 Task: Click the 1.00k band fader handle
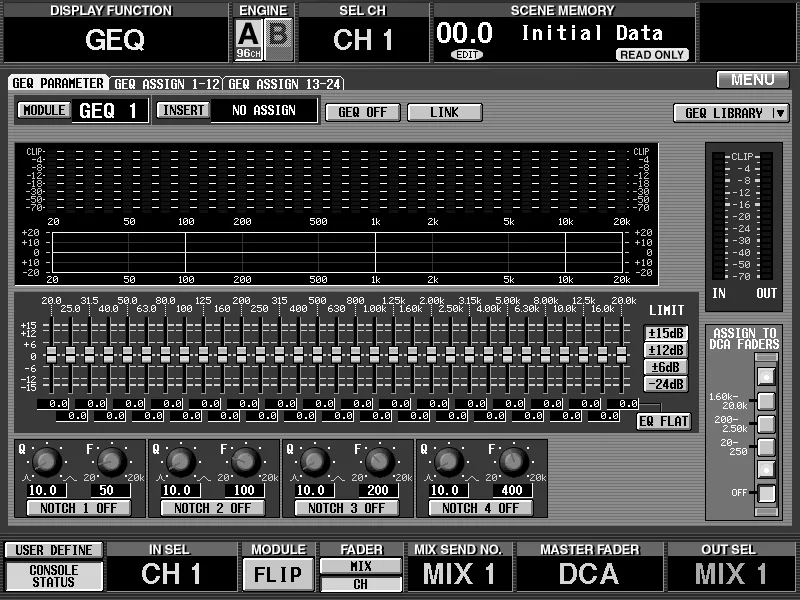[x=374, y=355]
